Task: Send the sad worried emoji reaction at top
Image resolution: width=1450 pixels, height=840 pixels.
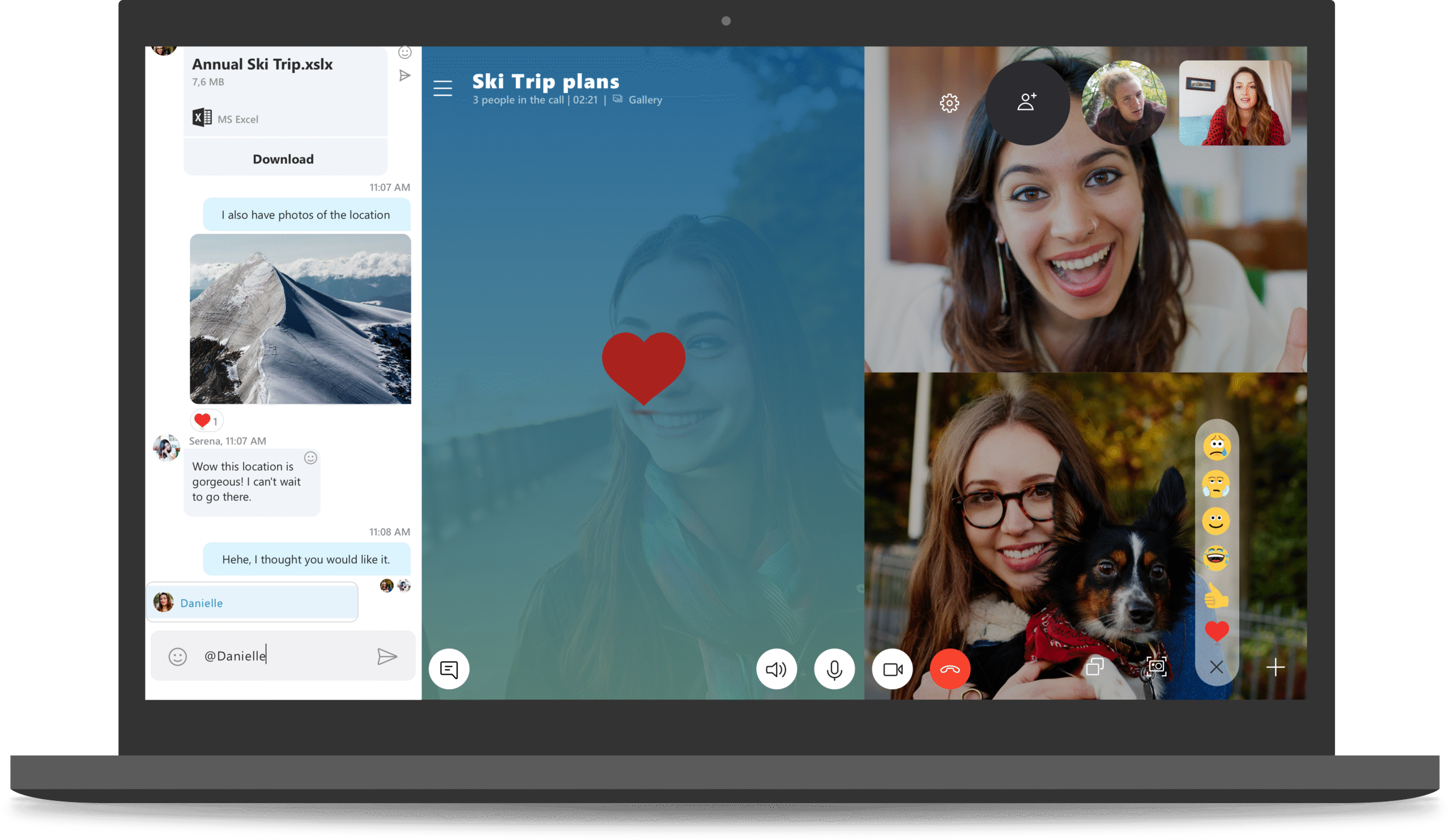Action: (x=1217, y=446)
